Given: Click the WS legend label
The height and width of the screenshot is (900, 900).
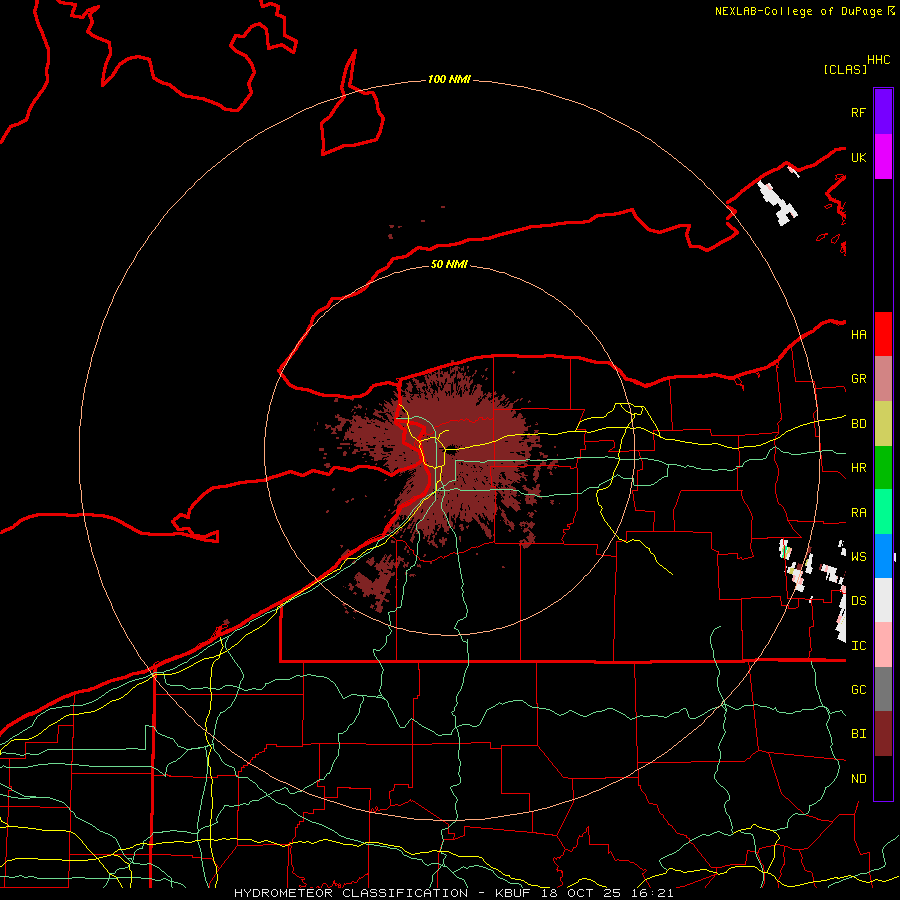Looking at the screenshot, I should 858,557.
